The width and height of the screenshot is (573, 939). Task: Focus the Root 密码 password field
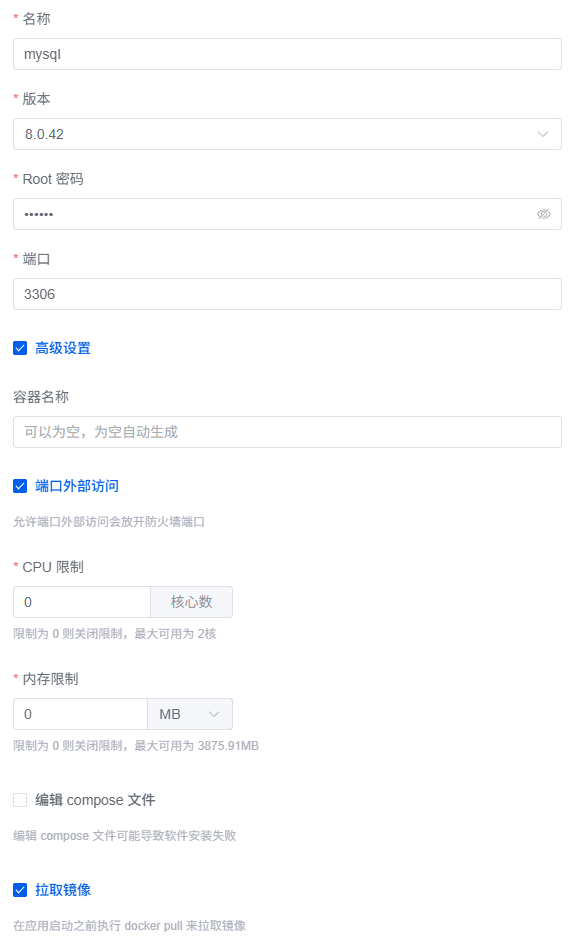[x=287, y=214]
